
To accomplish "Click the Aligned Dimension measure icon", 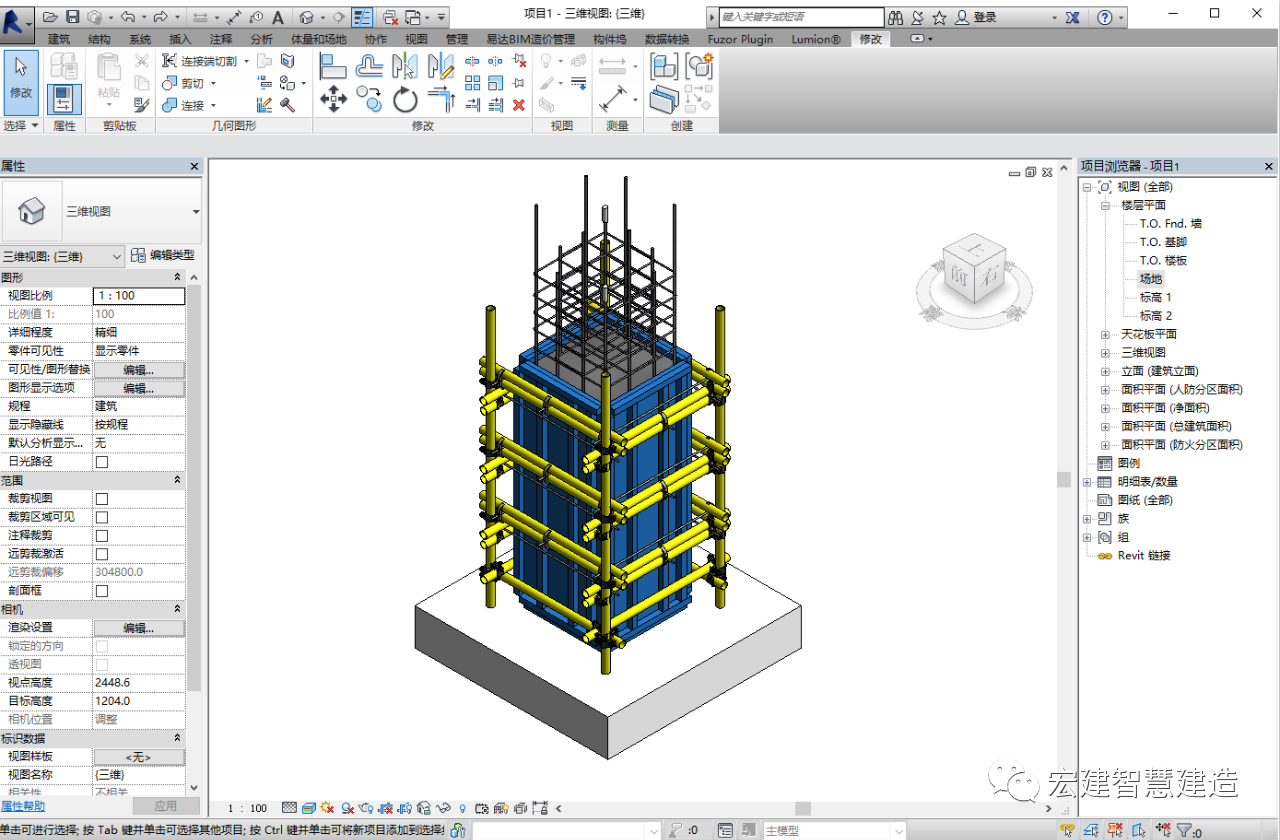I will [x=612, y=100].
